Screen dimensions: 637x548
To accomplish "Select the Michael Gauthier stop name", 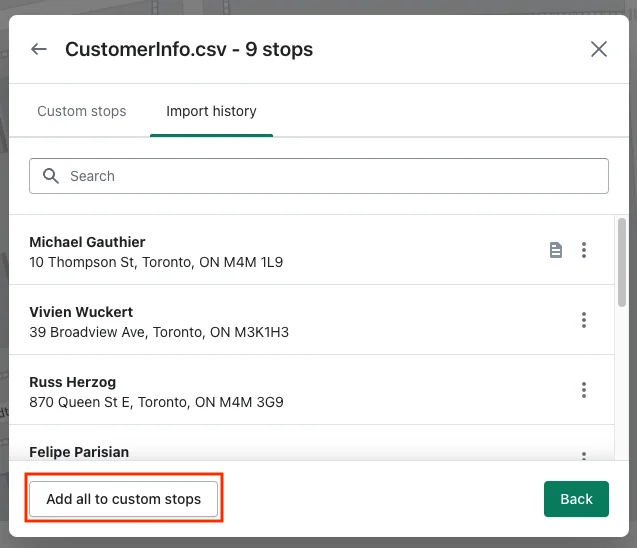I will point(87,242).
